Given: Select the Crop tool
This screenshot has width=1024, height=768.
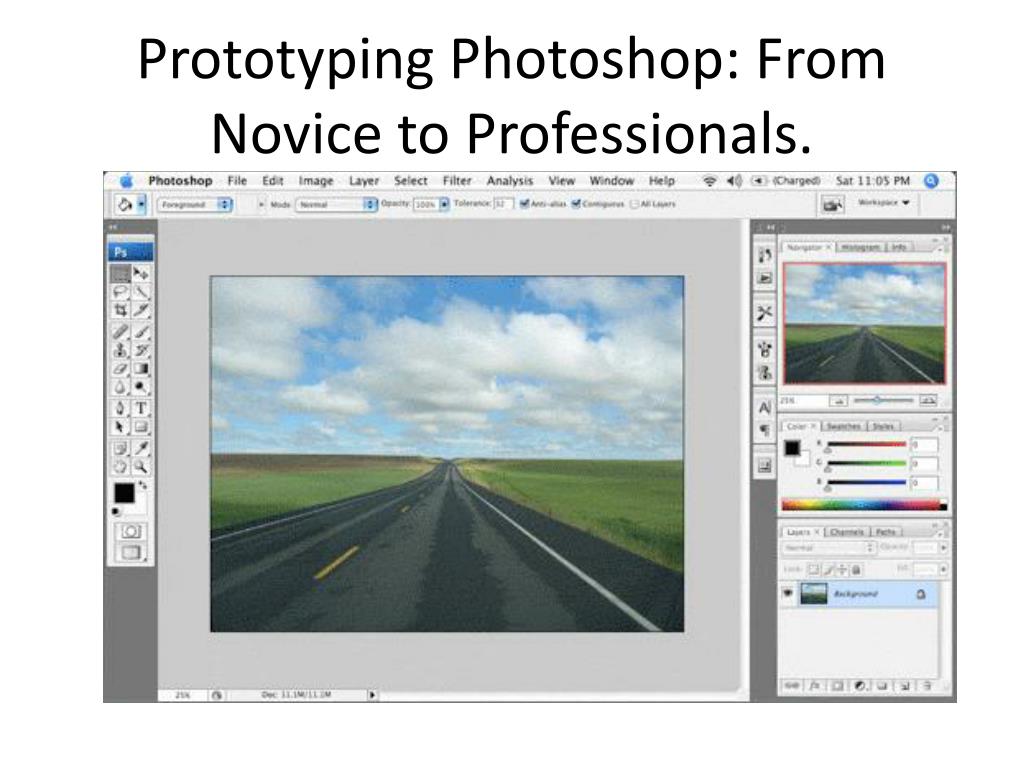Looking at the screenshot, I should point(120,310).
